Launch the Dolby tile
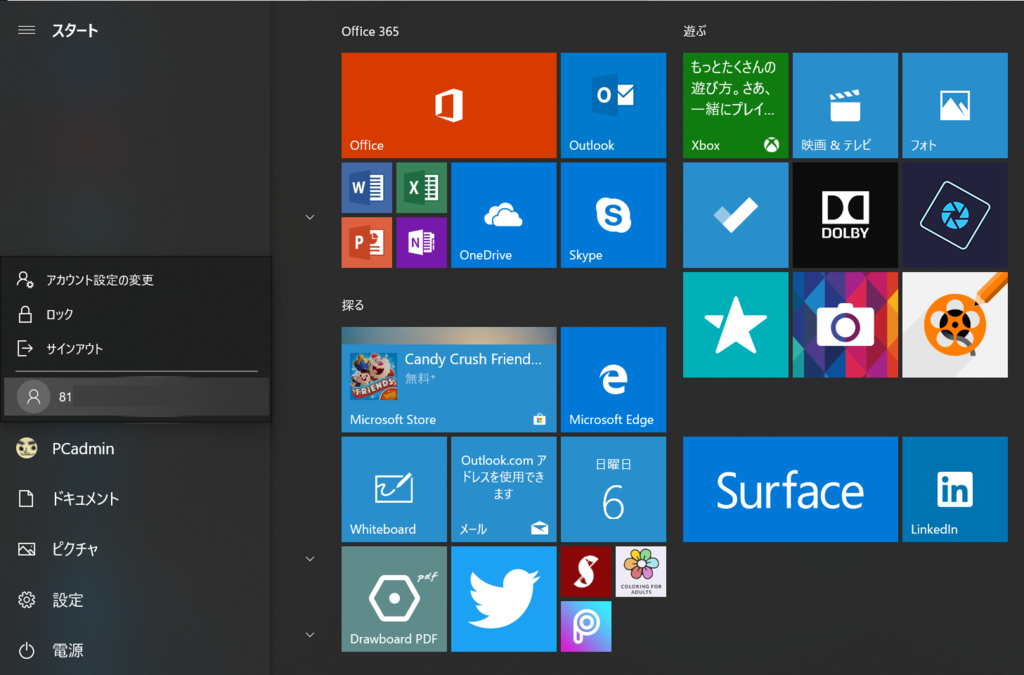This screenshot has width=1024, height=675. [x=845, y=215]
